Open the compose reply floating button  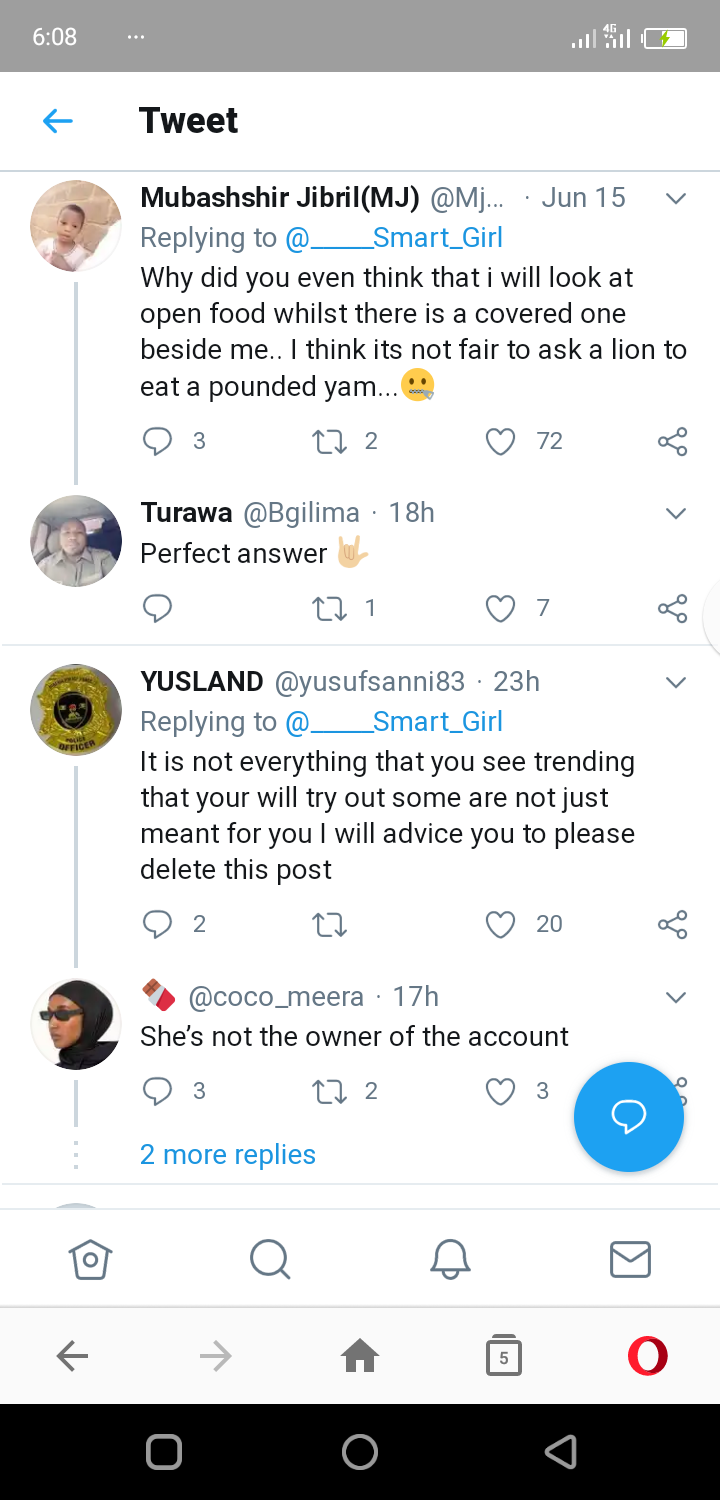[x=628, y=1116]
